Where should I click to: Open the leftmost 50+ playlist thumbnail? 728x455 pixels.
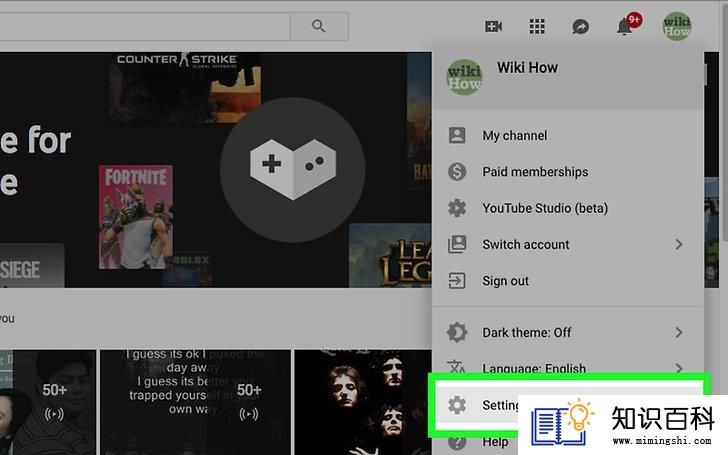point(48,402)
